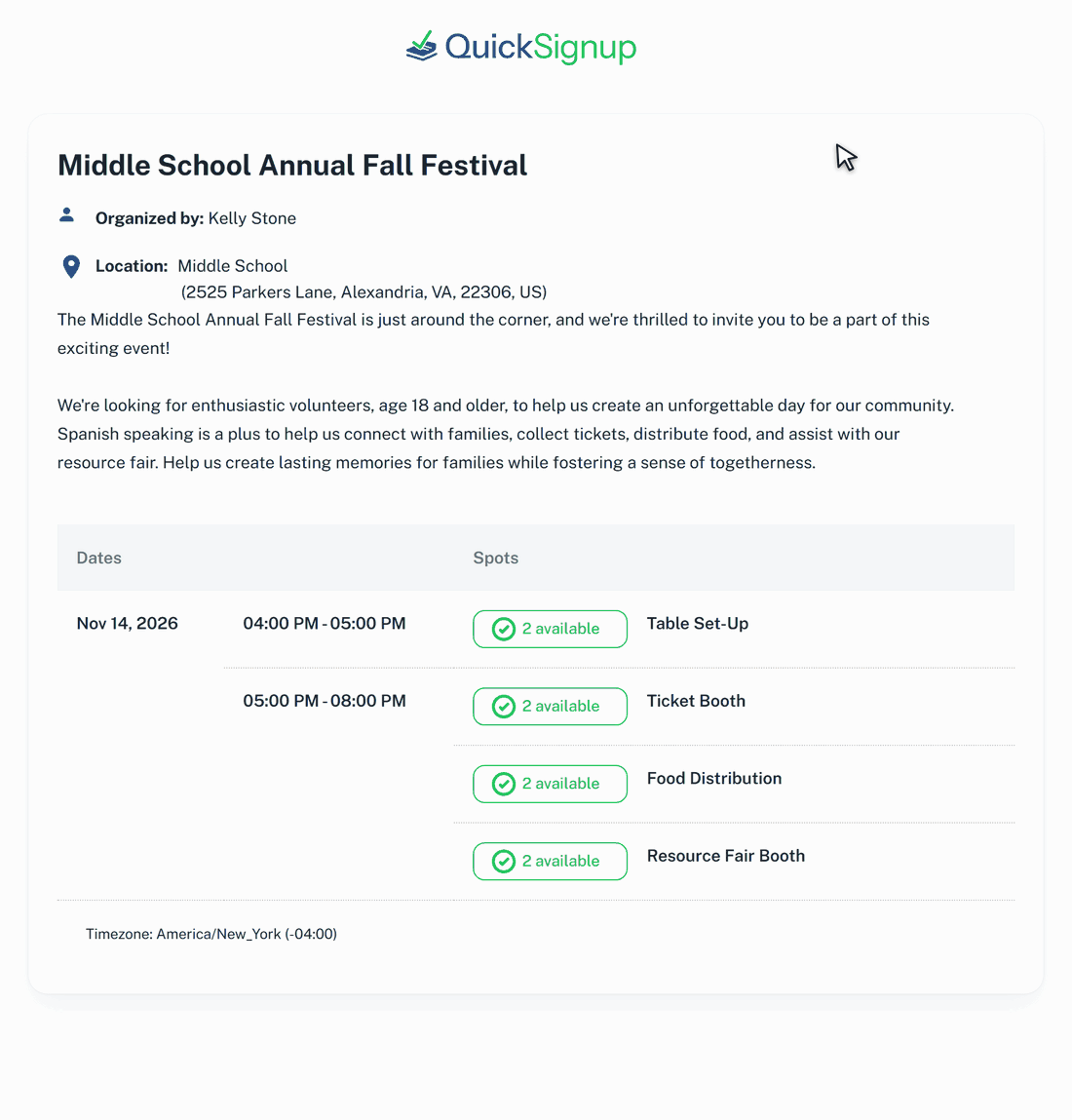Click the Parkers Lane address text
Screen dimensions: 1072x1120
tap(364, 292)
